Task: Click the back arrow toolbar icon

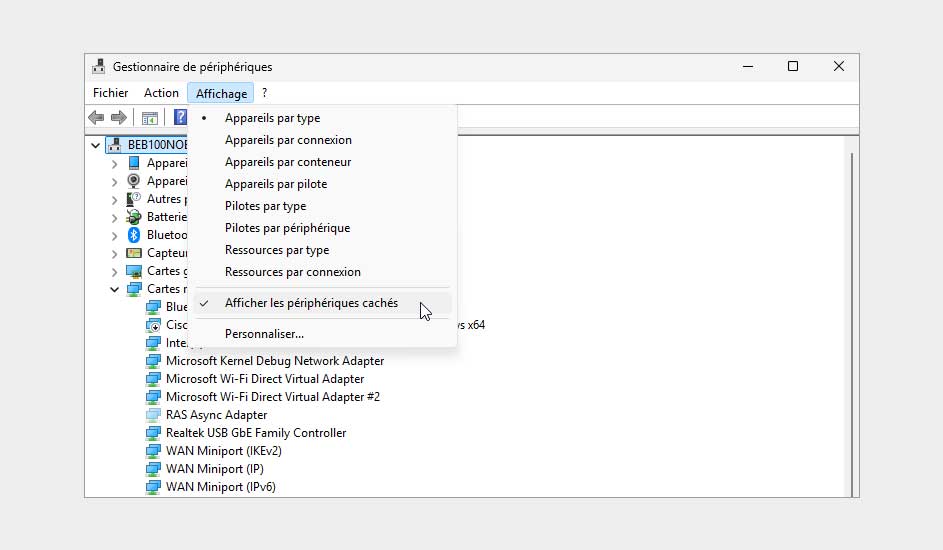Action: point(97,118)
